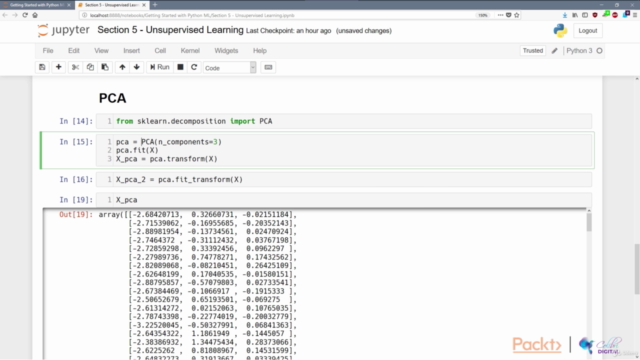This screenshot has height=360, width=640.
Task: Move selected cell up arrow
Action: pyautogui.click(x=122, y=67)
